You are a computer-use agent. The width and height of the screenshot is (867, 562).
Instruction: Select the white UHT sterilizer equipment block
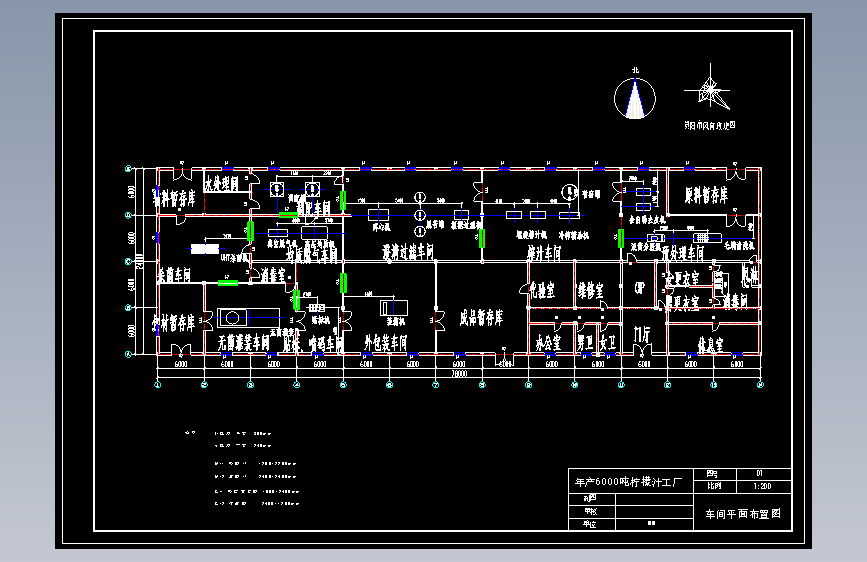coord(205,249)
